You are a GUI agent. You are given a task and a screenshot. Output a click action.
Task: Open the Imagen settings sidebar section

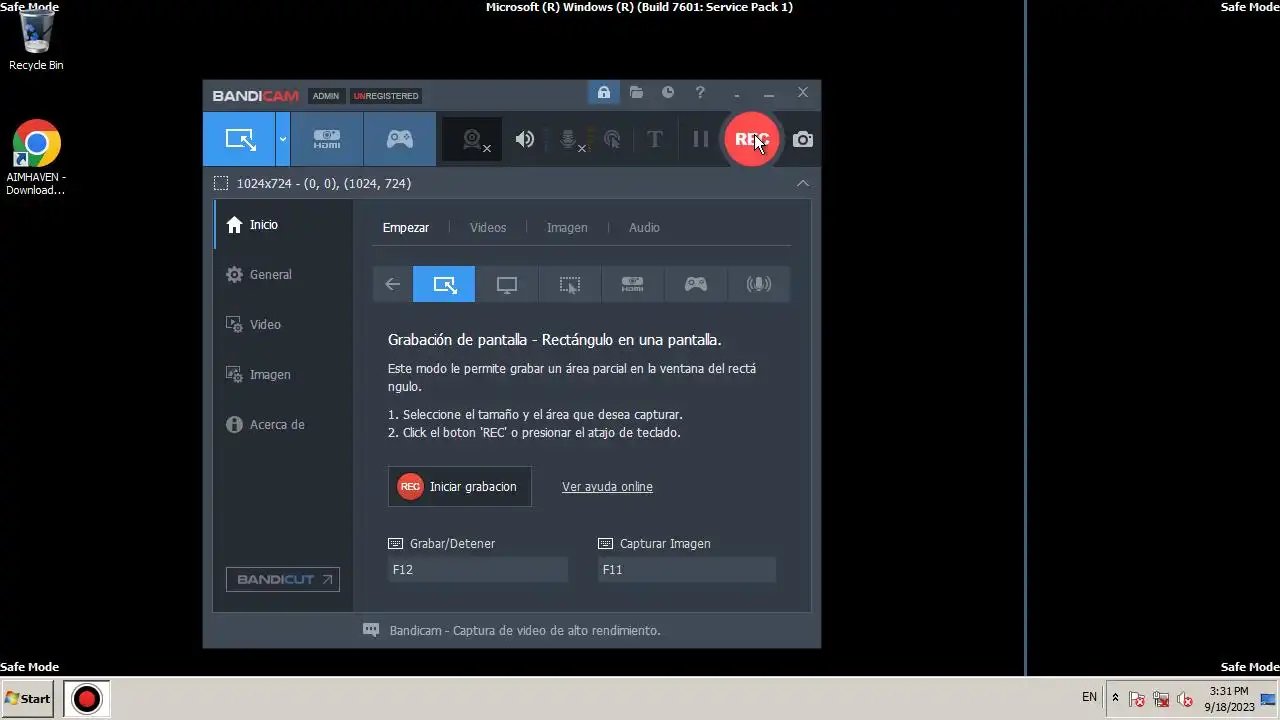pos(283,375)
